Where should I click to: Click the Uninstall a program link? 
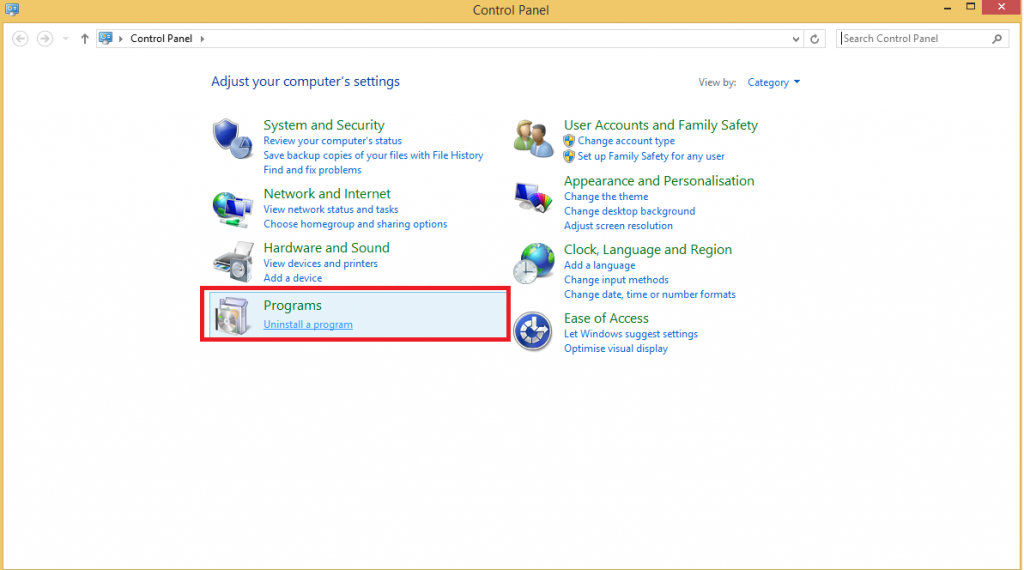tap(308, 325)
